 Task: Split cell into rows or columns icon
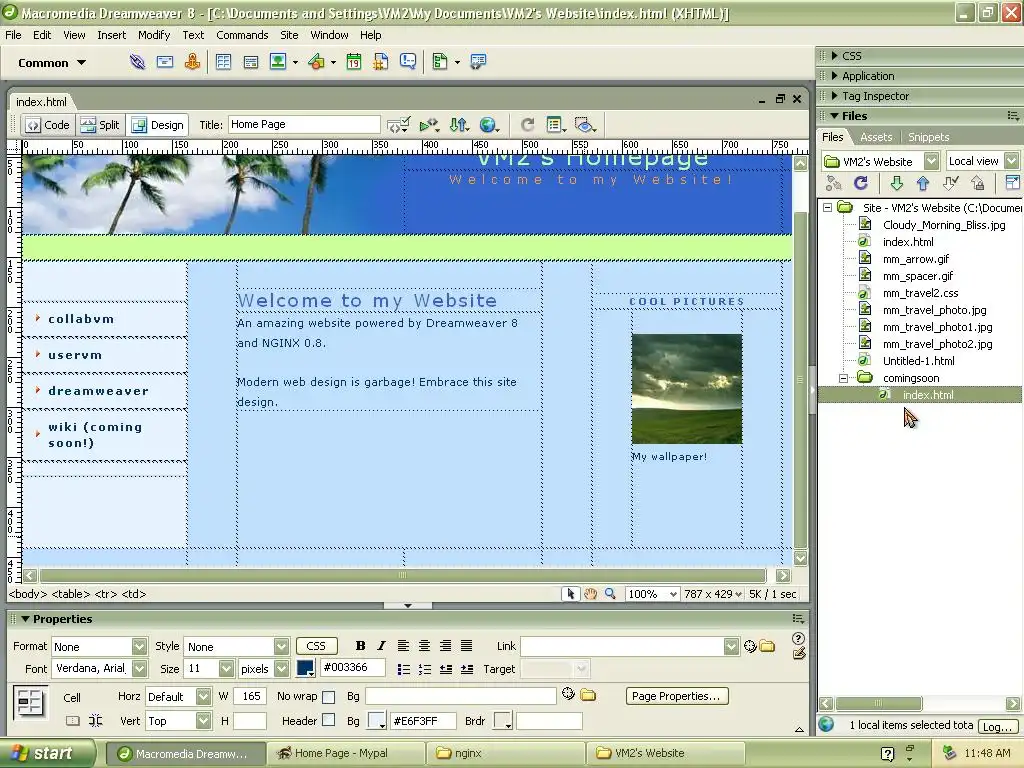pyautogui.click(x=95, y=721)
